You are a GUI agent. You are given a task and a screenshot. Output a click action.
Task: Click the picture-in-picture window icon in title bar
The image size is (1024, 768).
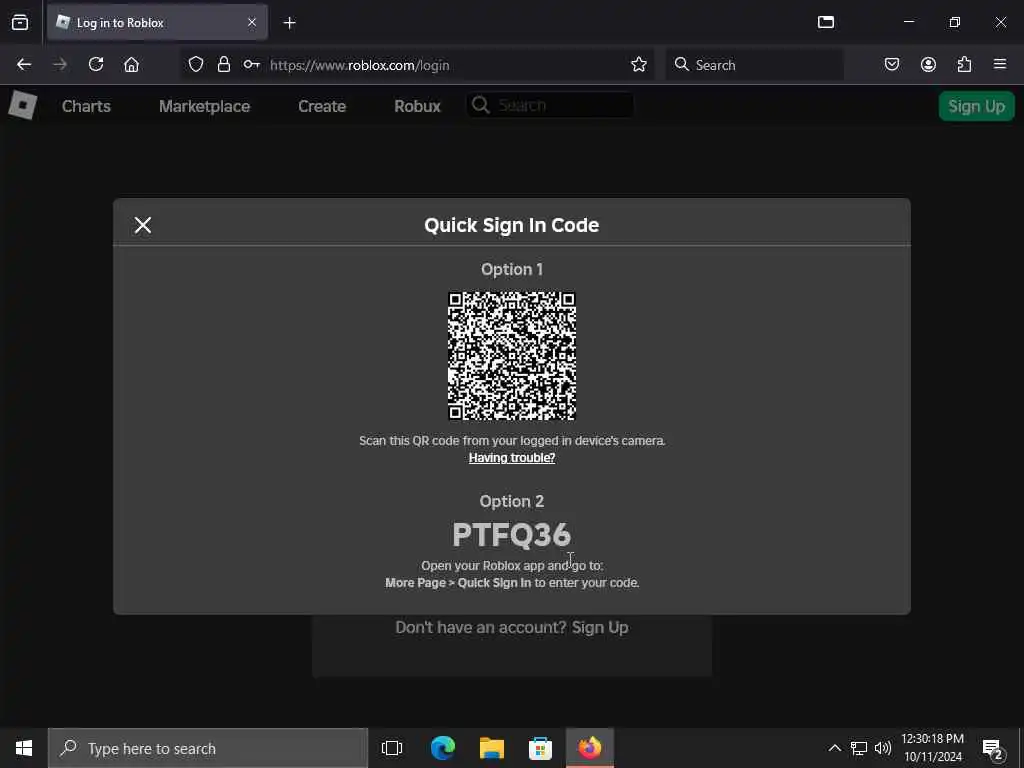point(826,22)
